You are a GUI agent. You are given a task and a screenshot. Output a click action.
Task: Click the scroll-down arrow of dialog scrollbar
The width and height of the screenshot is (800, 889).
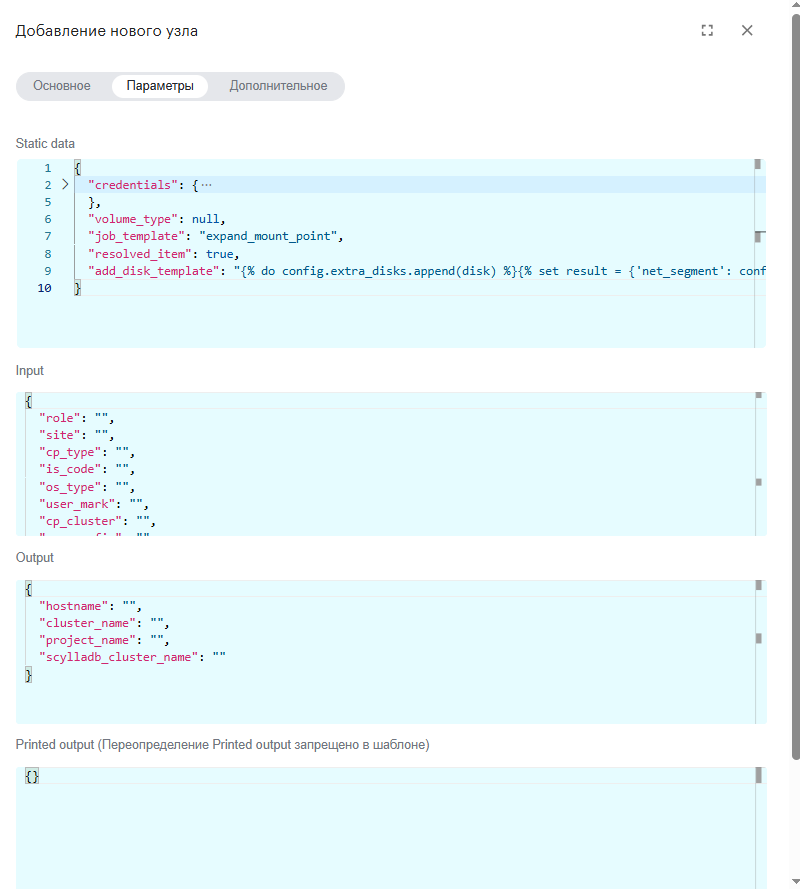point(795,883)
